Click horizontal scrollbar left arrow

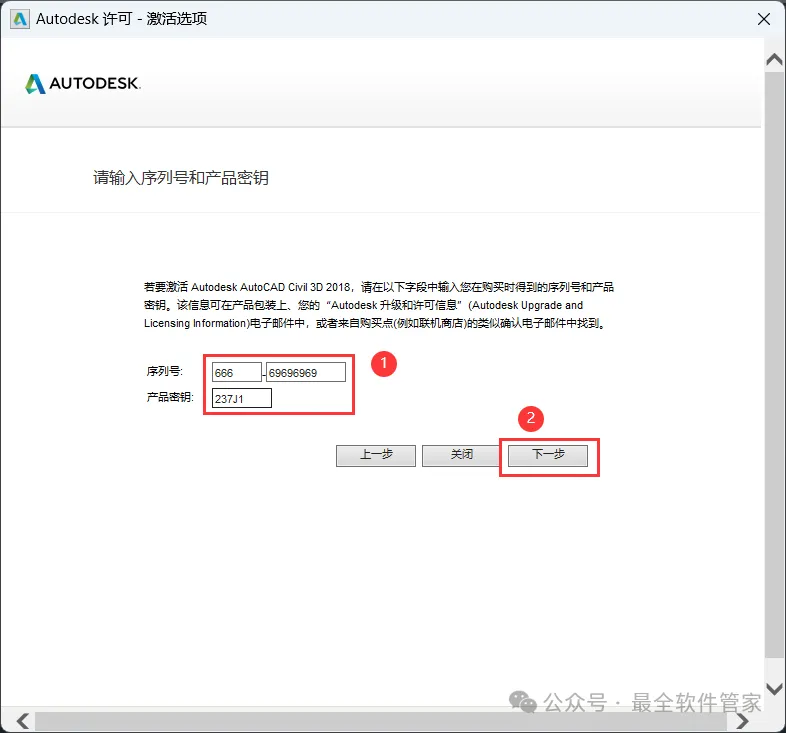[x=22, y=721]
